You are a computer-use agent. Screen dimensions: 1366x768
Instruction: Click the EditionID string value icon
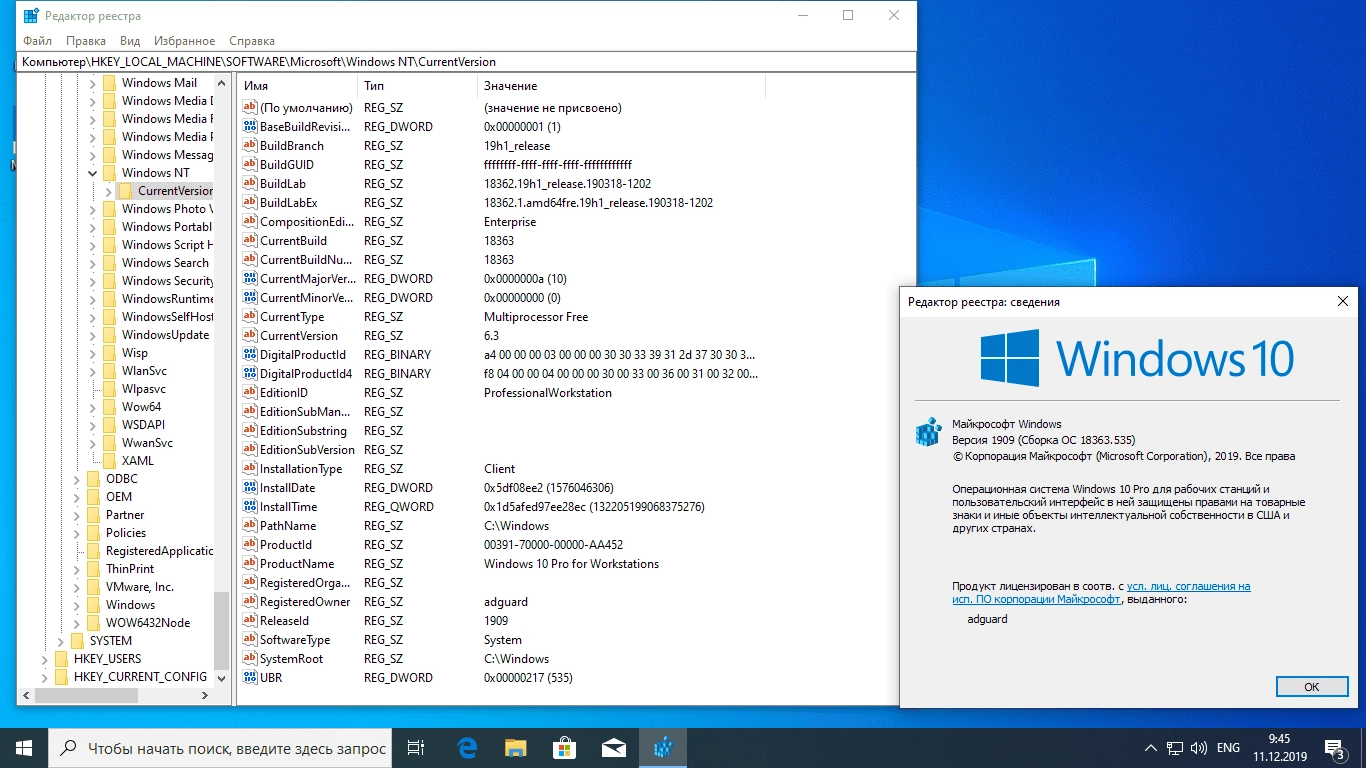coord(250,393)
